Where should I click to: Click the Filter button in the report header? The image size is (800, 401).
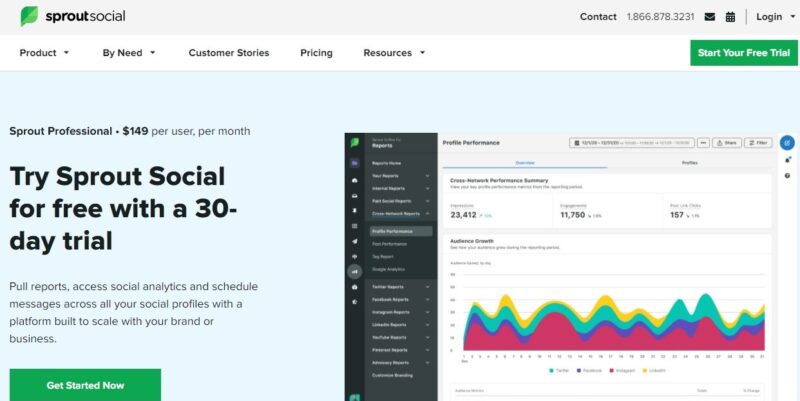click(x=758, y=143)
